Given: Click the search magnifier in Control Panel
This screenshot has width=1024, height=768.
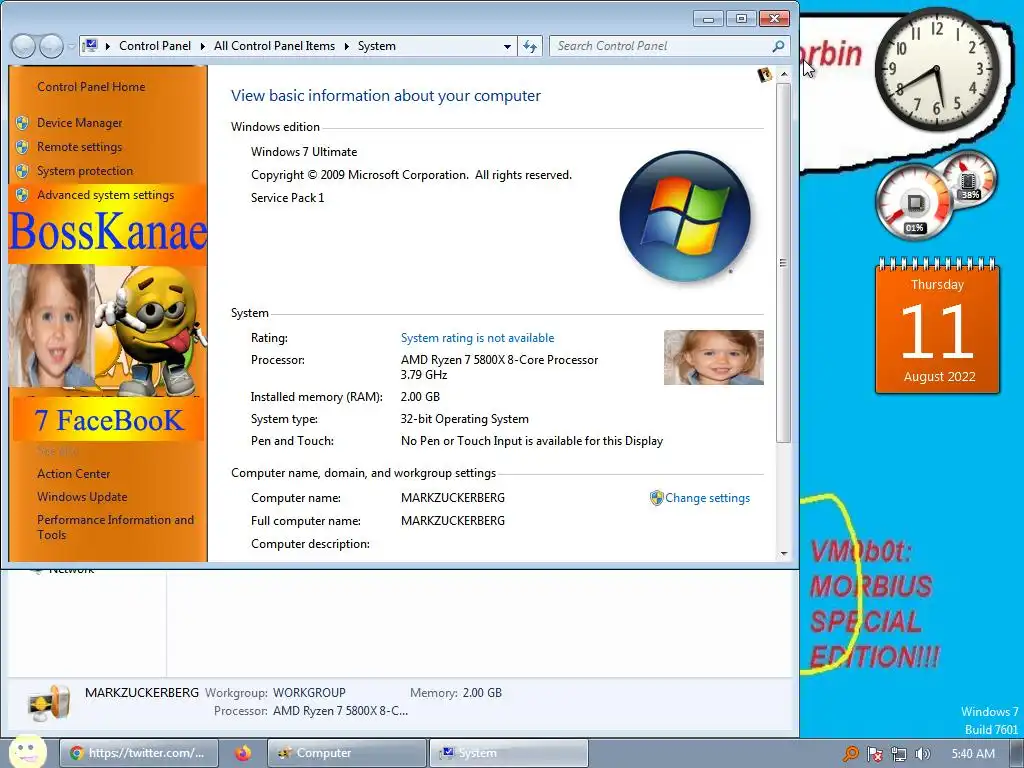Looking at the screenshot, I should 778,46.
